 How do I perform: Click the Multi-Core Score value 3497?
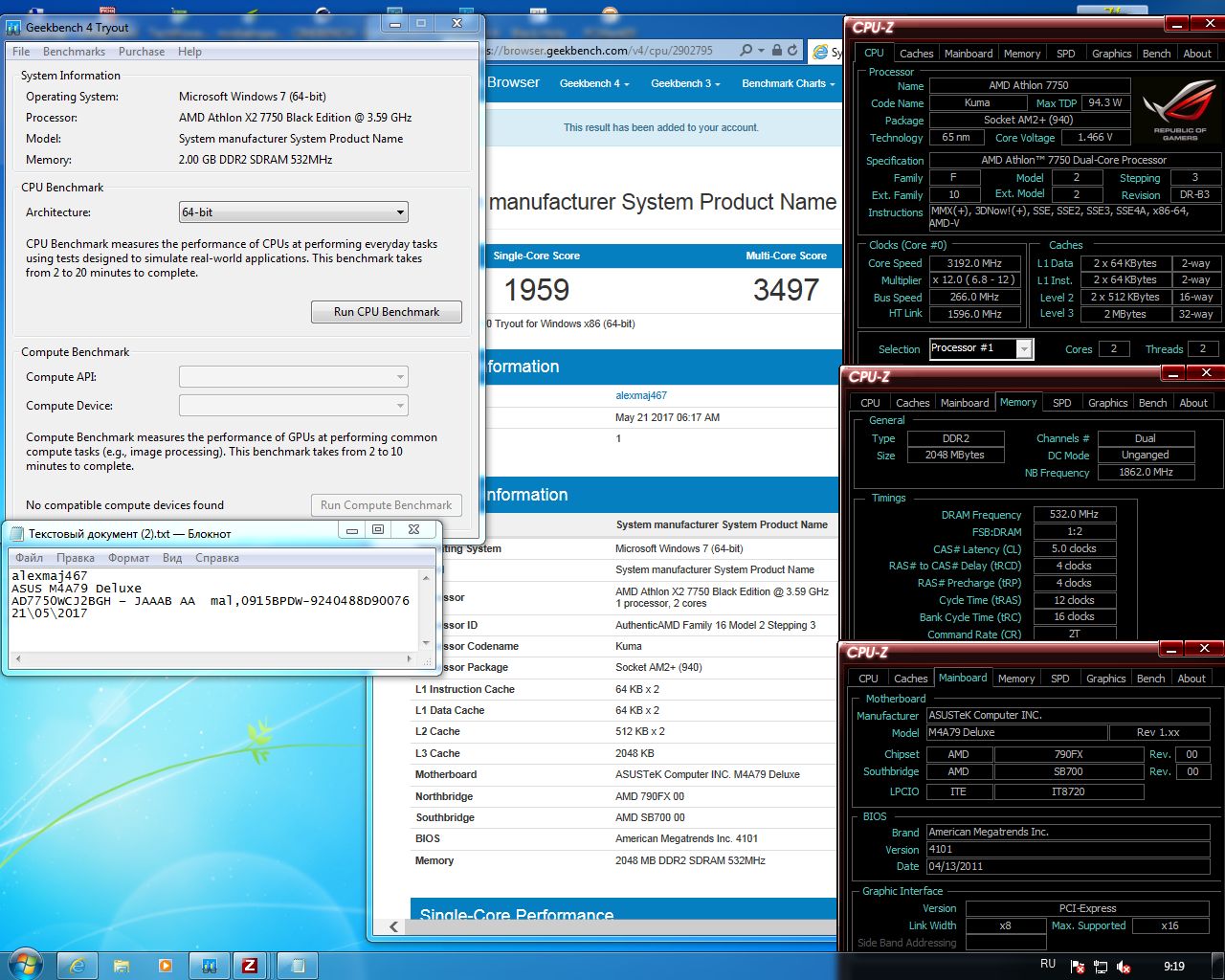click(787, 290)
